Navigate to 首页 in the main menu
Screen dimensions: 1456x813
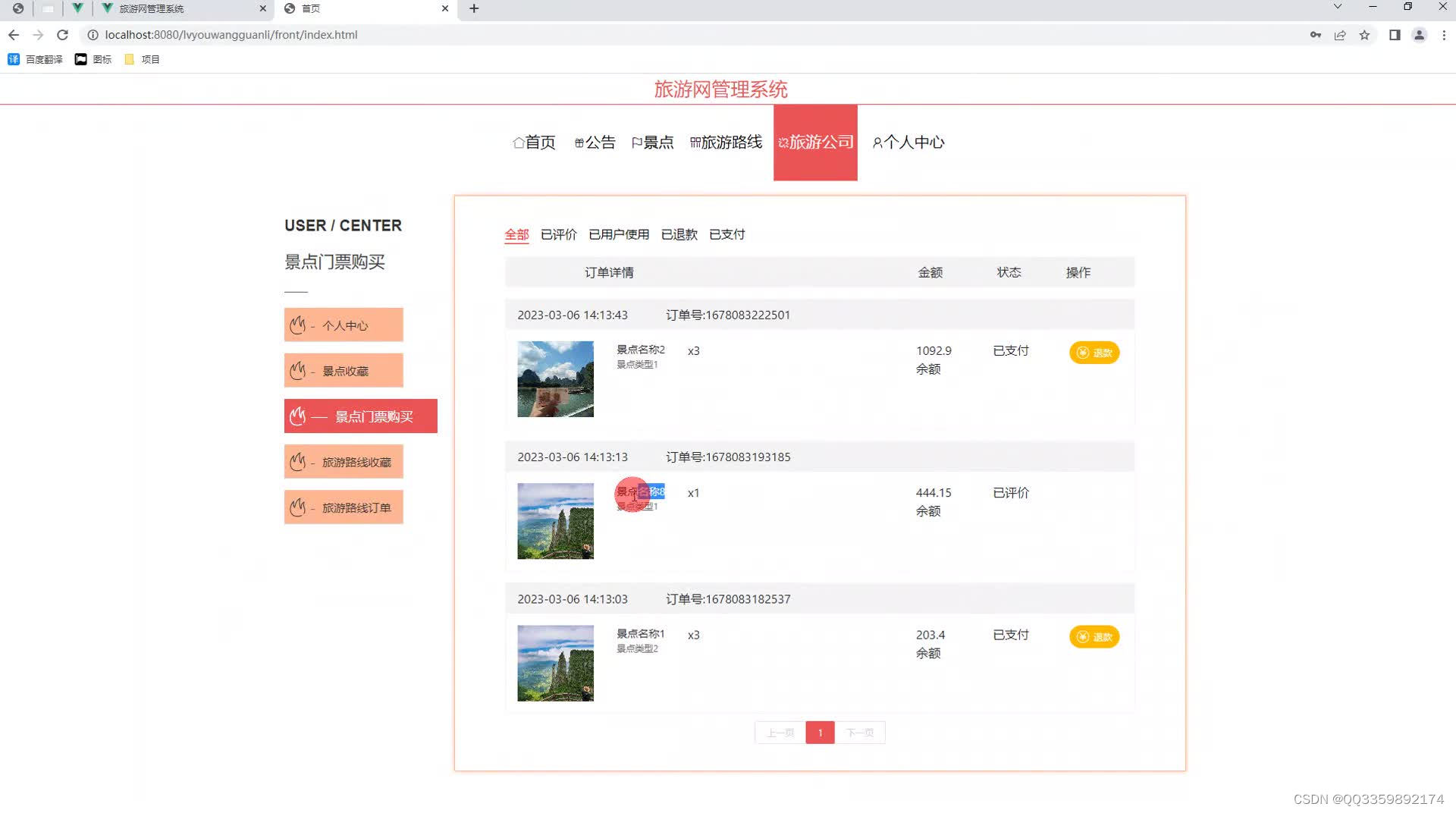(534, 143)
